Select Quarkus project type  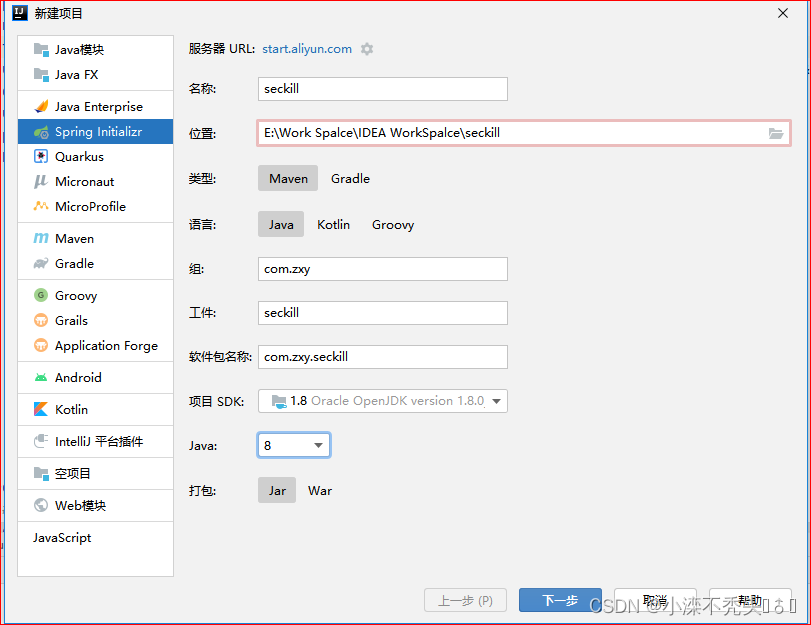(x=96, y=156)
